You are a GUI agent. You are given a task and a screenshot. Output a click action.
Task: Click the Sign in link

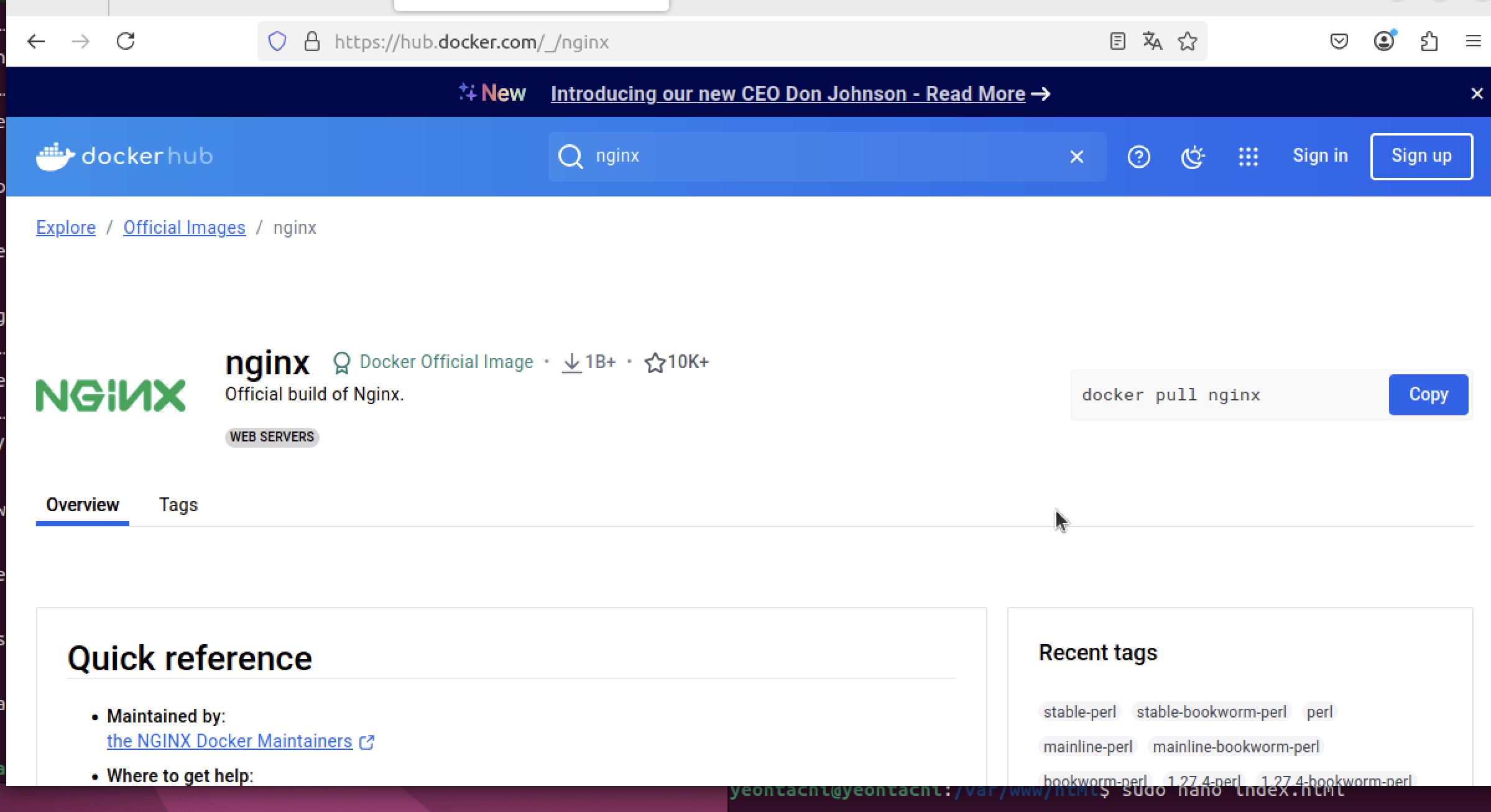(1320, 155)
